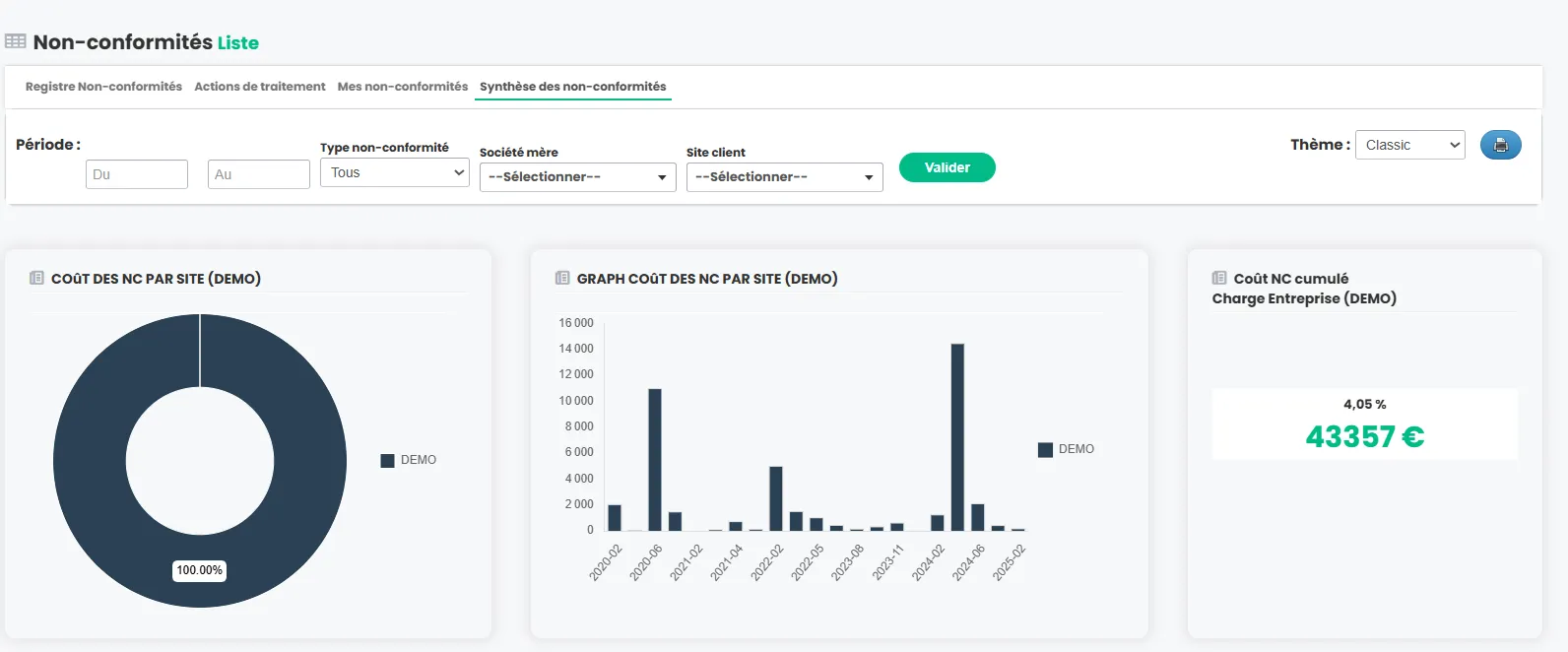This screenshot has width=1568, height=652.
Task: Click the 2023-08 axis label
Action: pos(847,562)
